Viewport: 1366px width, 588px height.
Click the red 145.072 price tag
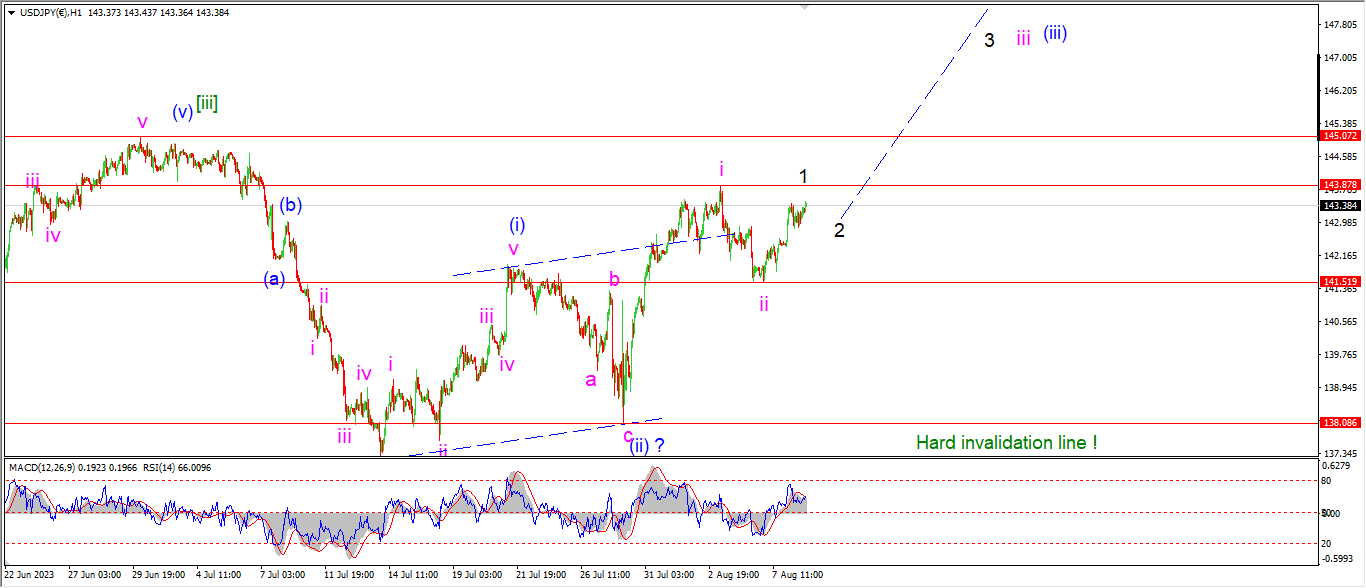(1339, 135)
